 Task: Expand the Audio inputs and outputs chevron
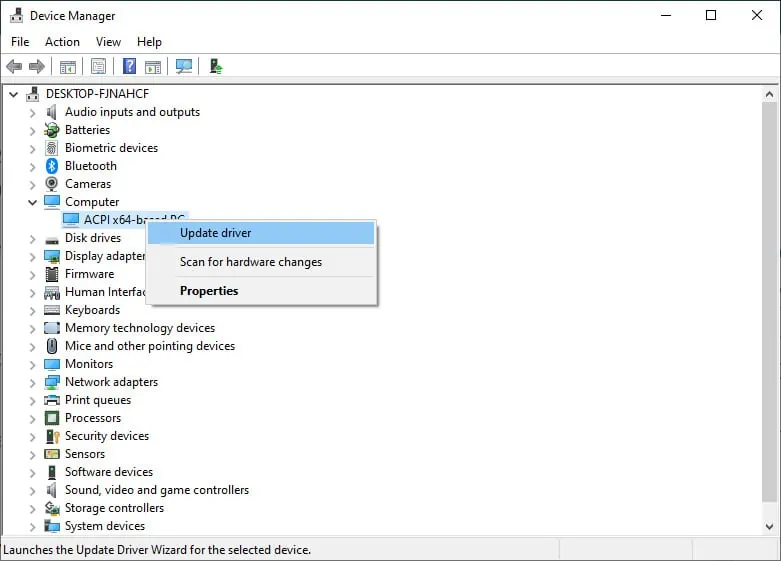[32, 113]
